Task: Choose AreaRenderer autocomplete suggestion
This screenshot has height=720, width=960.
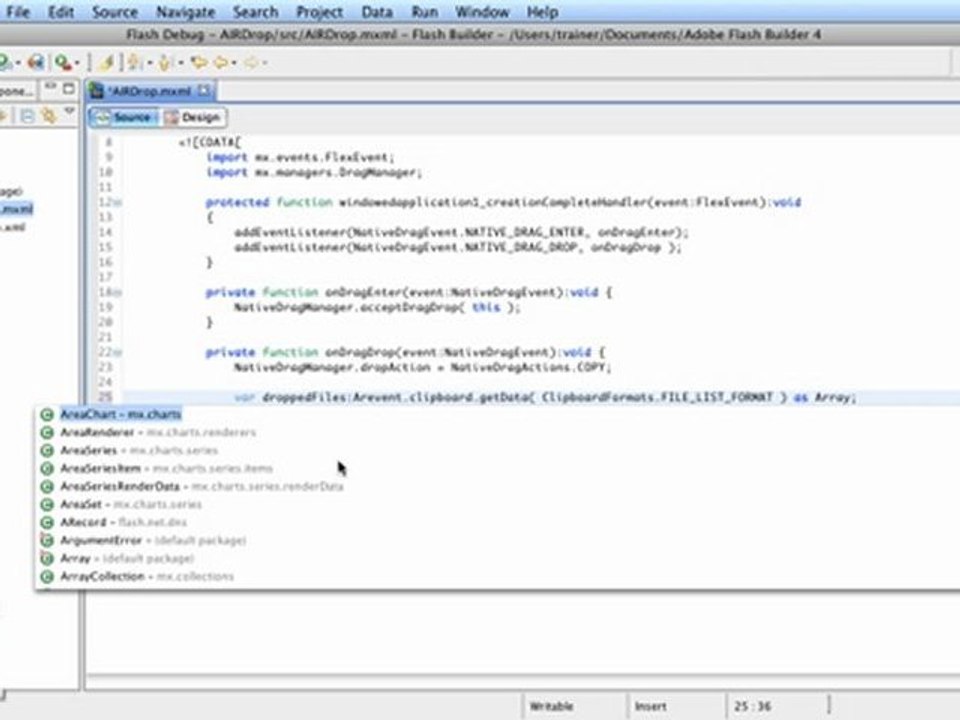Action: (x=158, y=432)
